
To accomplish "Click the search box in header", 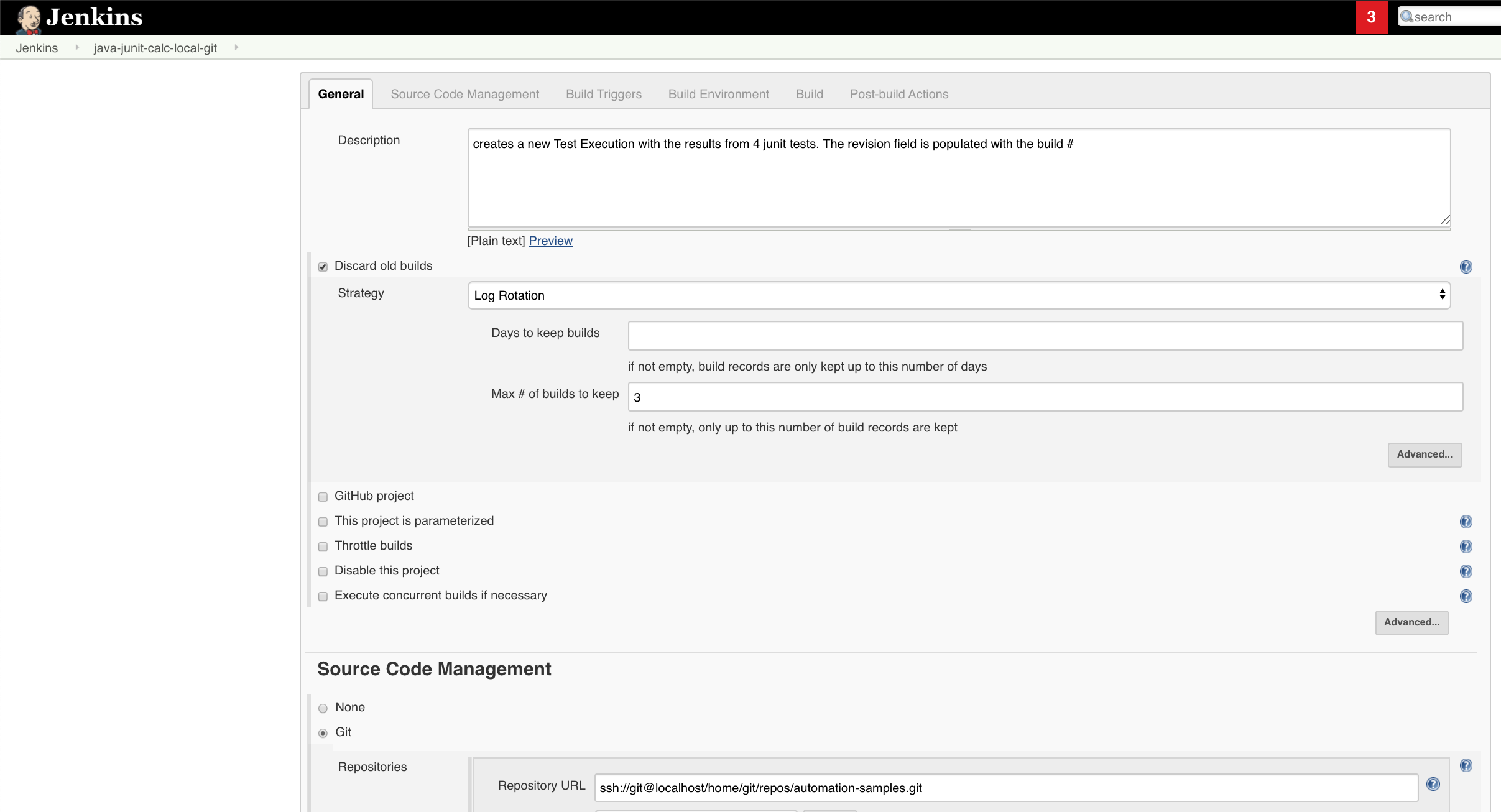I will pos(1449,17).
